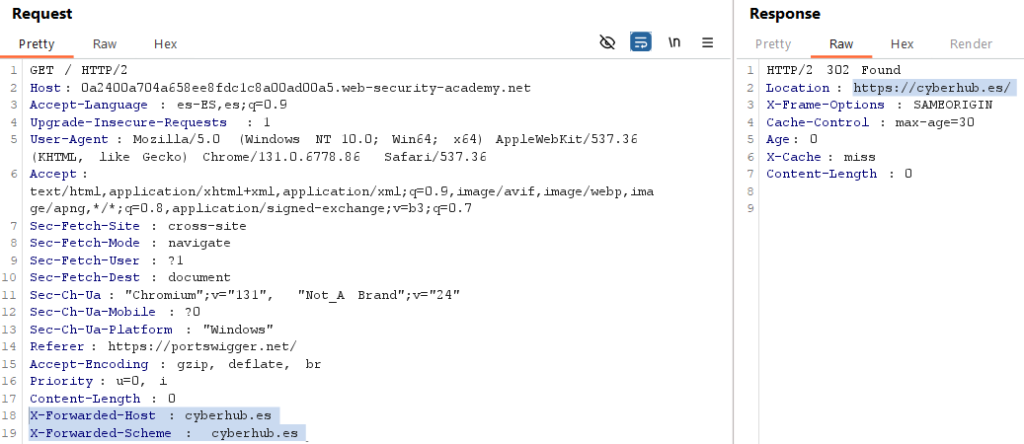This screenshot has width=1024, height=444.
Task: Click the GET / HTTP/2 request line
Action: tap(72, 71)
